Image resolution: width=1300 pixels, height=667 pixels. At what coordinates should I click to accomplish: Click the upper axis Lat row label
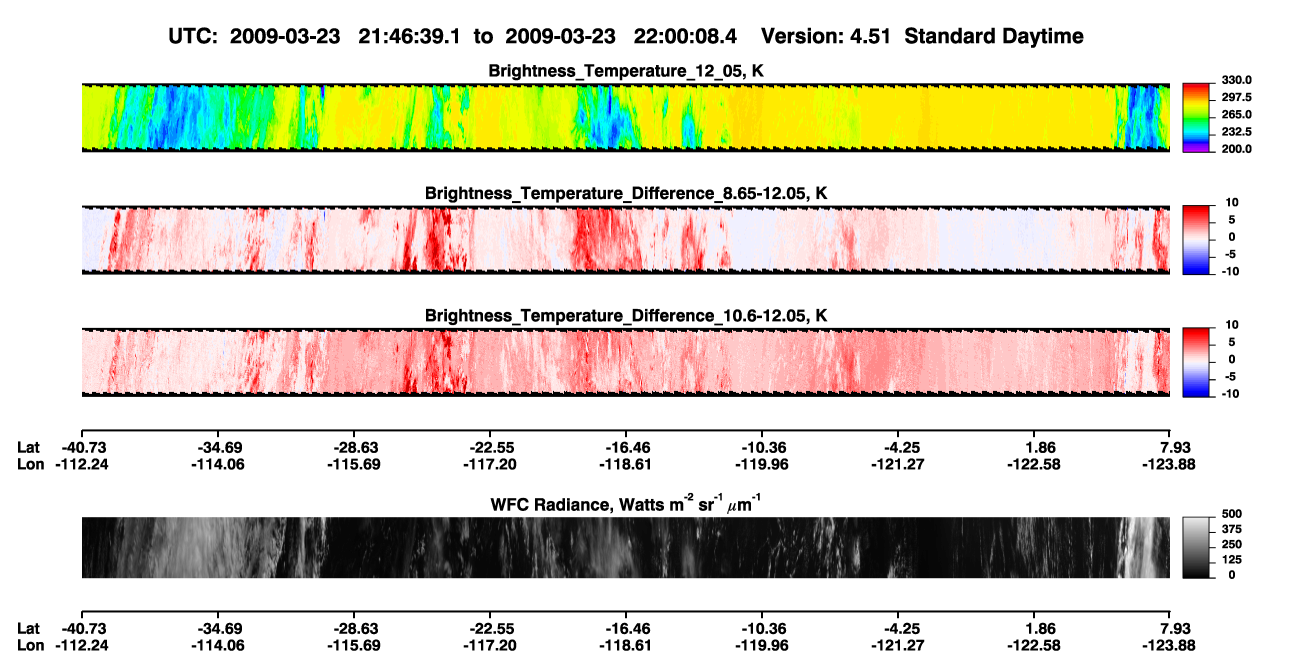[x=28, y=447]
